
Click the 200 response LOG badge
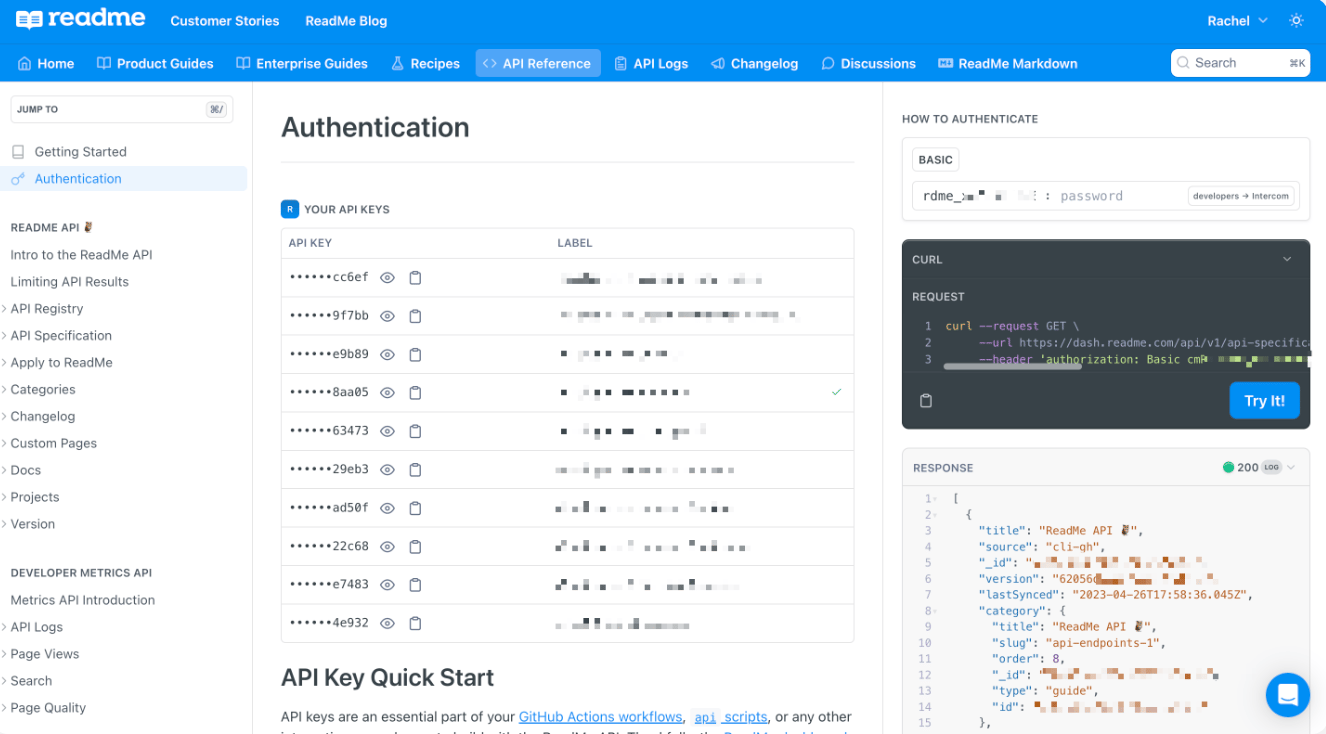tap(1271, 467)
